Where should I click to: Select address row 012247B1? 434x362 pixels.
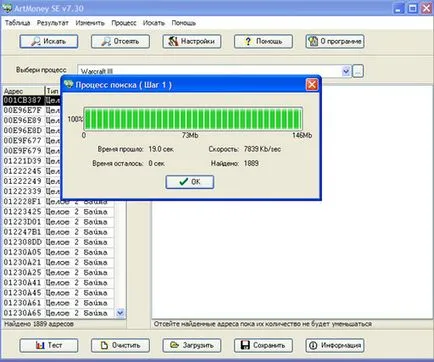58,232
